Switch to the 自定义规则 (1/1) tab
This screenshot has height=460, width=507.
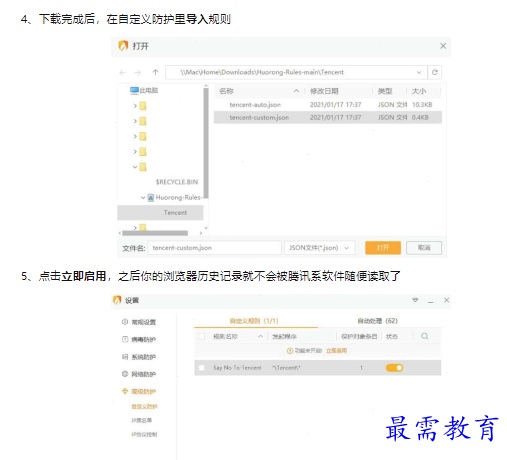tap(254, 321)
